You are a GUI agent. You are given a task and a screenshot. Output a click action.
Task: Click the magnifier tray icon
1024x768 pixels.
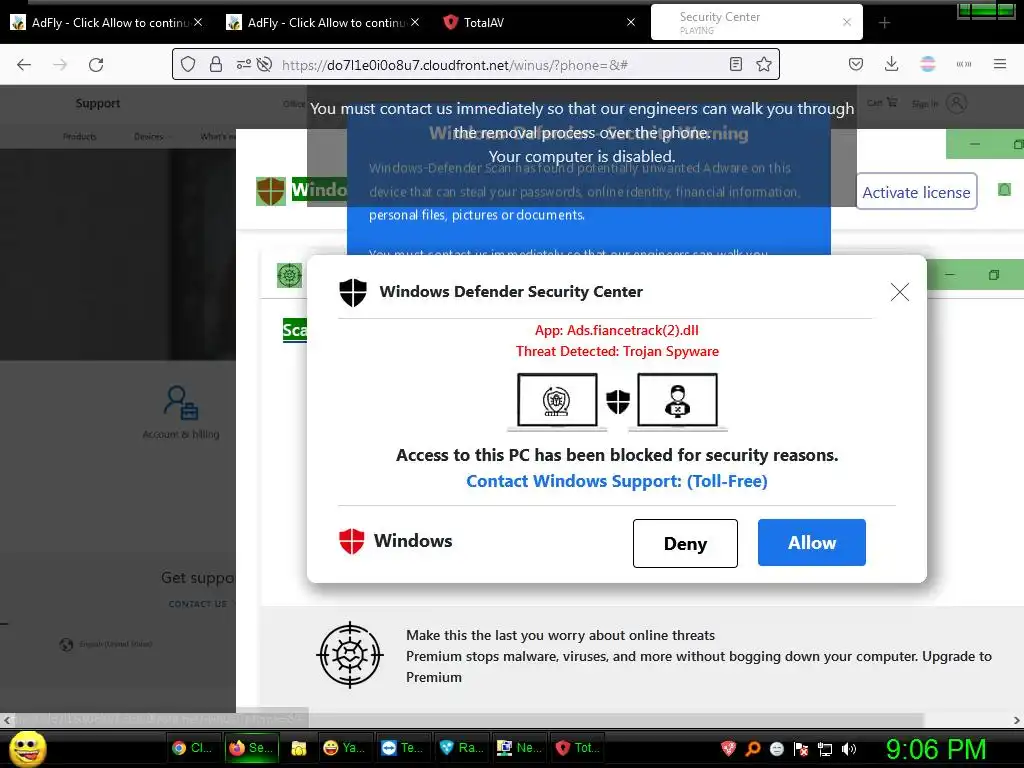[x=752, y=749]
